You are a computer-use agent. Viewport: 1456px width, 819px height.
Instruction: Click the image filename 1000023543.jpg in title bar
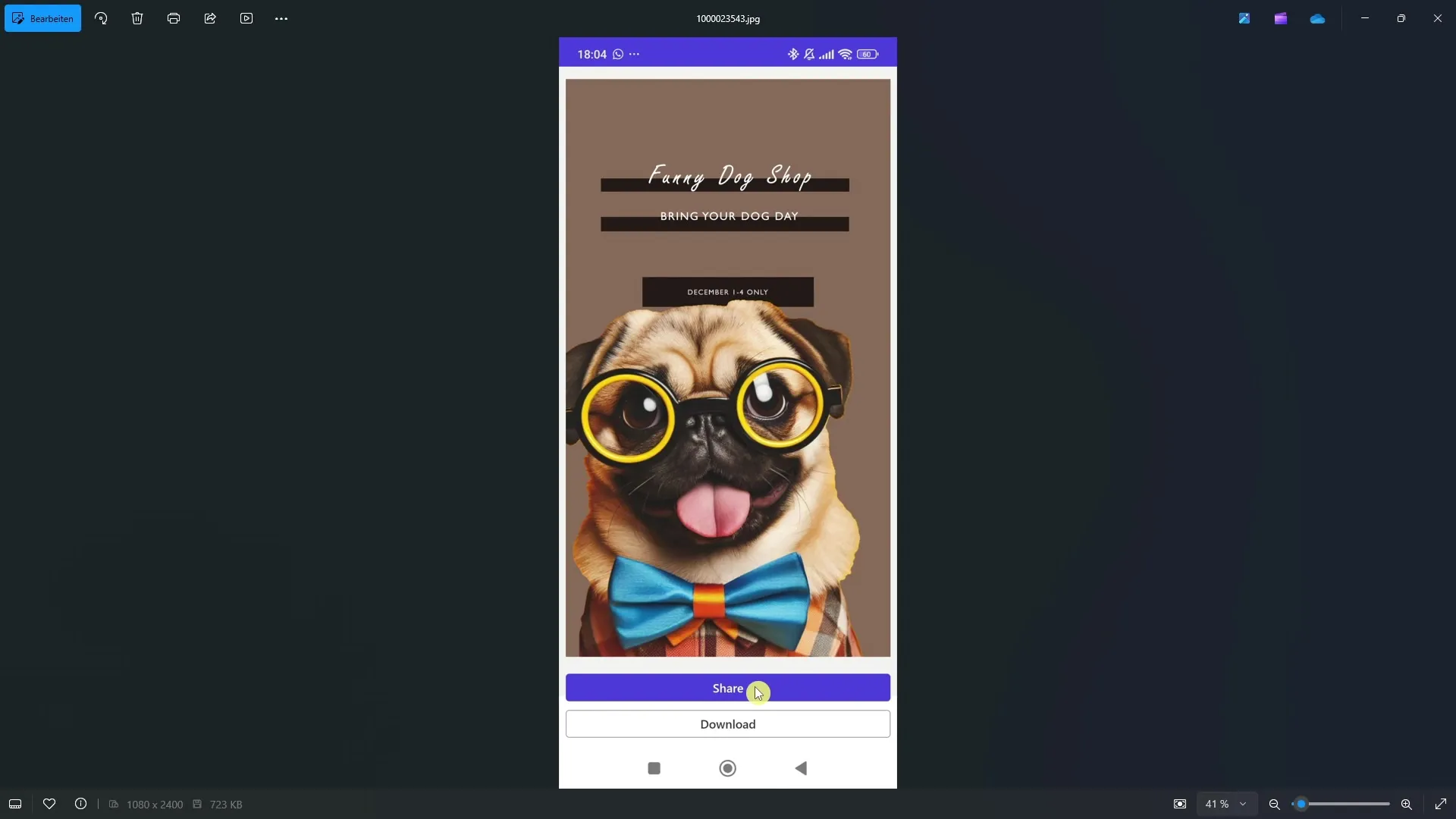click(728, 18)
